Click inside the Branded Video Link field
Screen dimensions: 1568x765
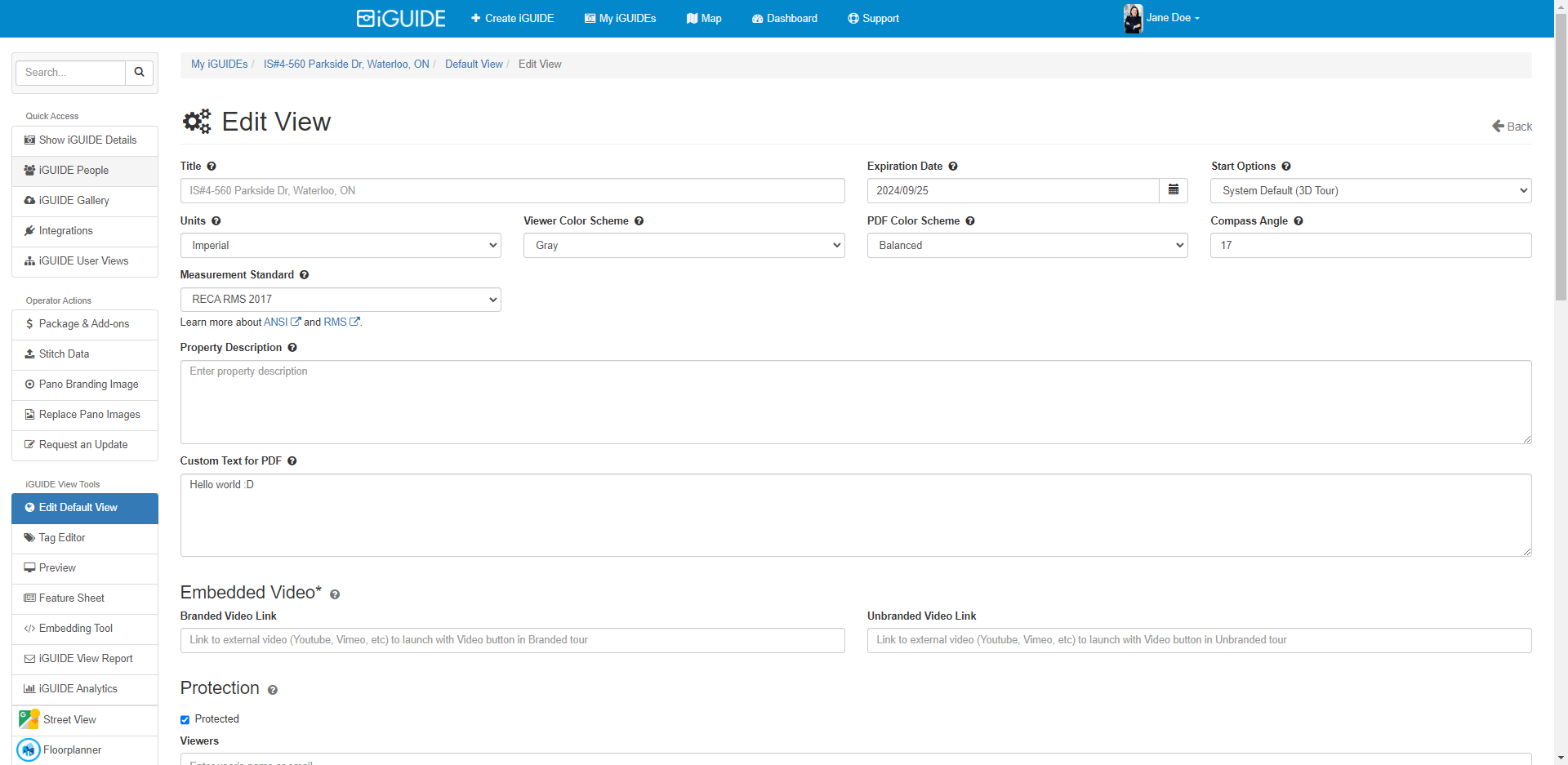pos(512,640)
